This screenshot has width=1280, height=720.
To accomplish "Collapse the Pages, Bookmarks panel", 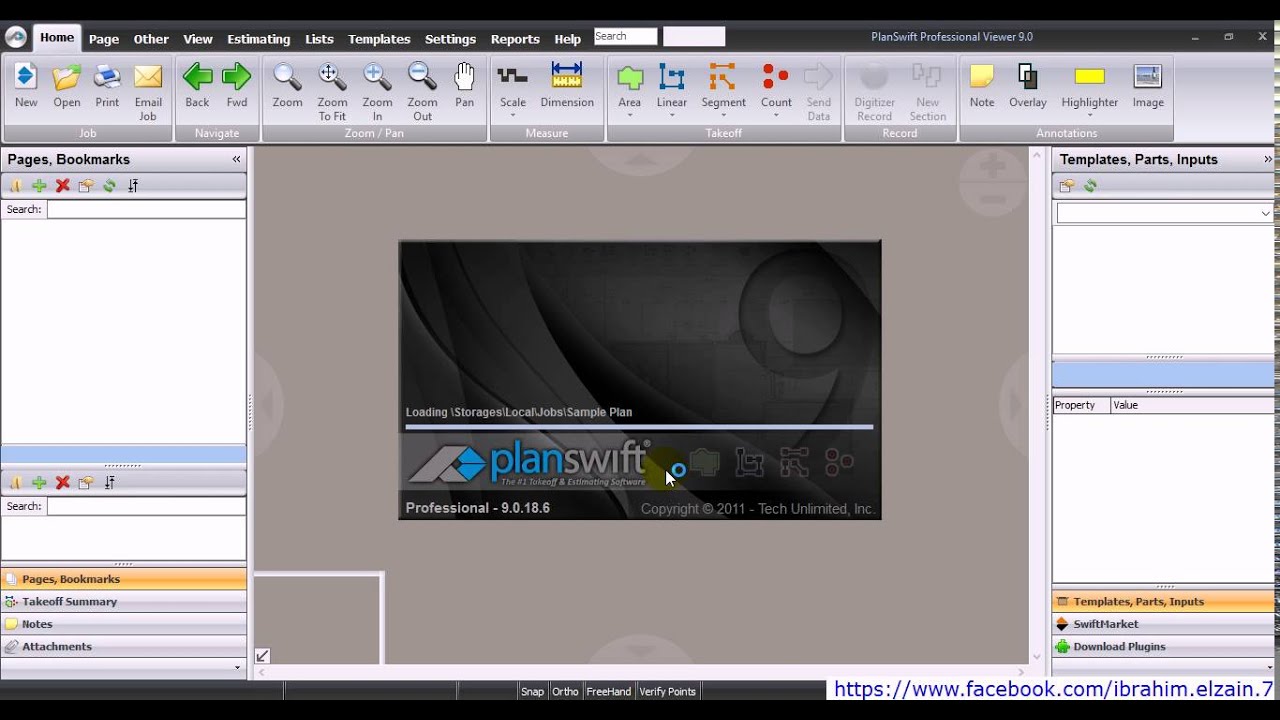I will tap(237, 159).
